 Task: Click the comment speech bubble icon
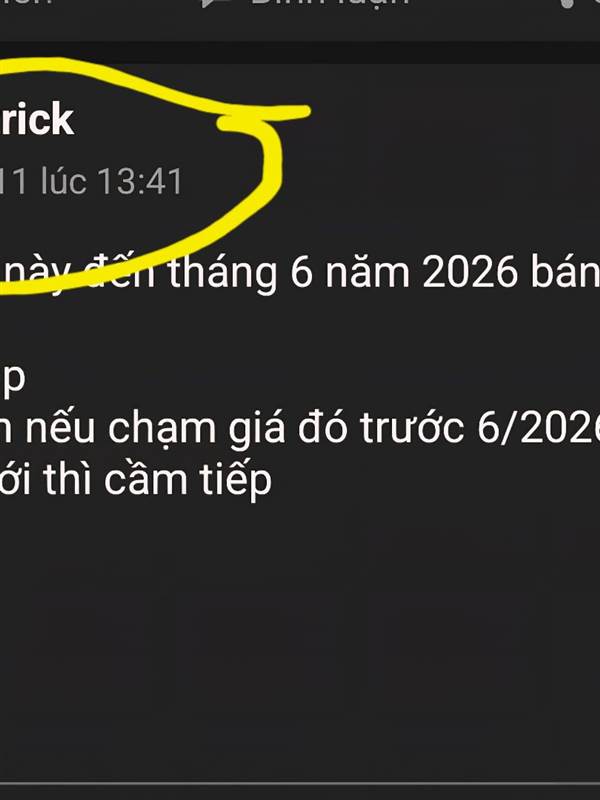pyautogui.click(x=217, y=3)
